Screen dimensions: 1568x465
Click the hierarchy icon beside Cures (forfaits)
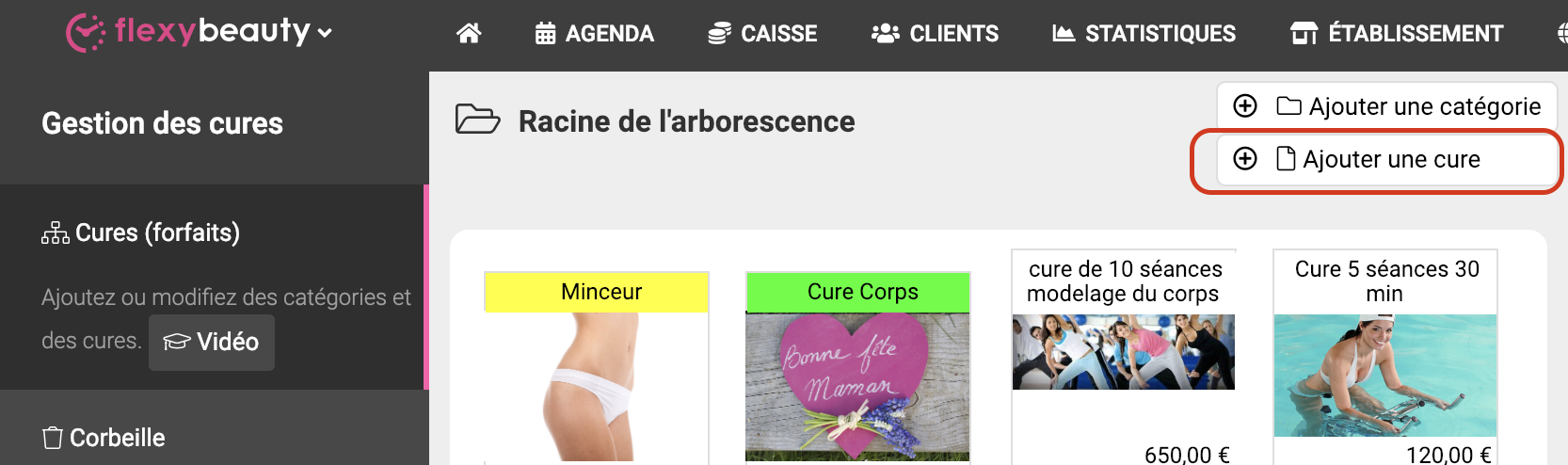56,232
